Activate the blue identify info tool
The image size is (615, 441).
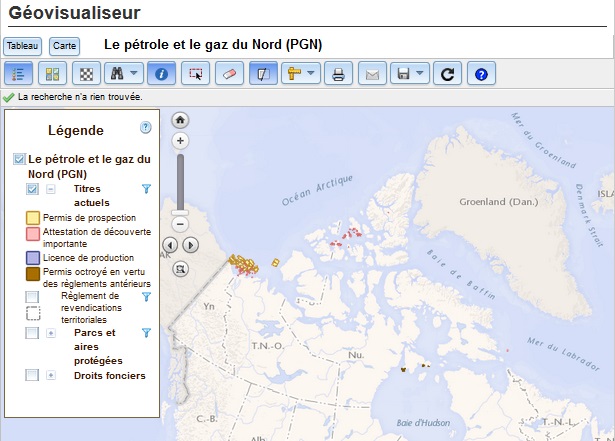(161, 73)
